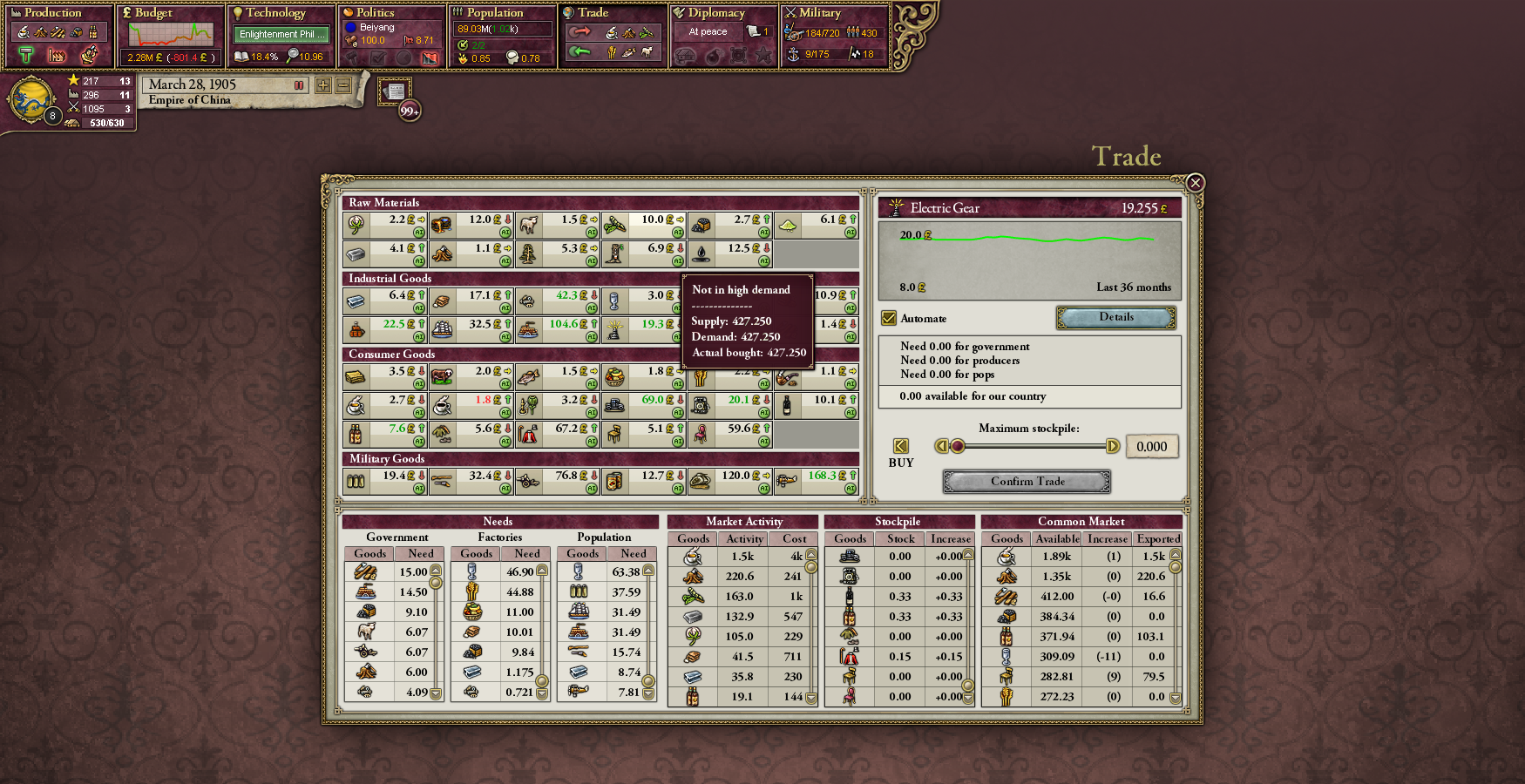Click the Details button
Screen dimensions: 1525x784
tap(1115, 318)
